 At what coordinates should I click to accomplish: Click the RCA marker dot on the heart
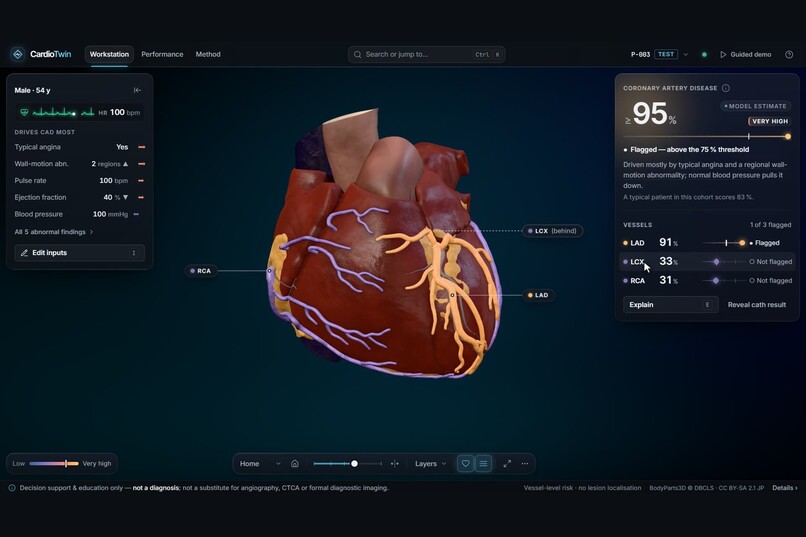[x=269, y=270]
